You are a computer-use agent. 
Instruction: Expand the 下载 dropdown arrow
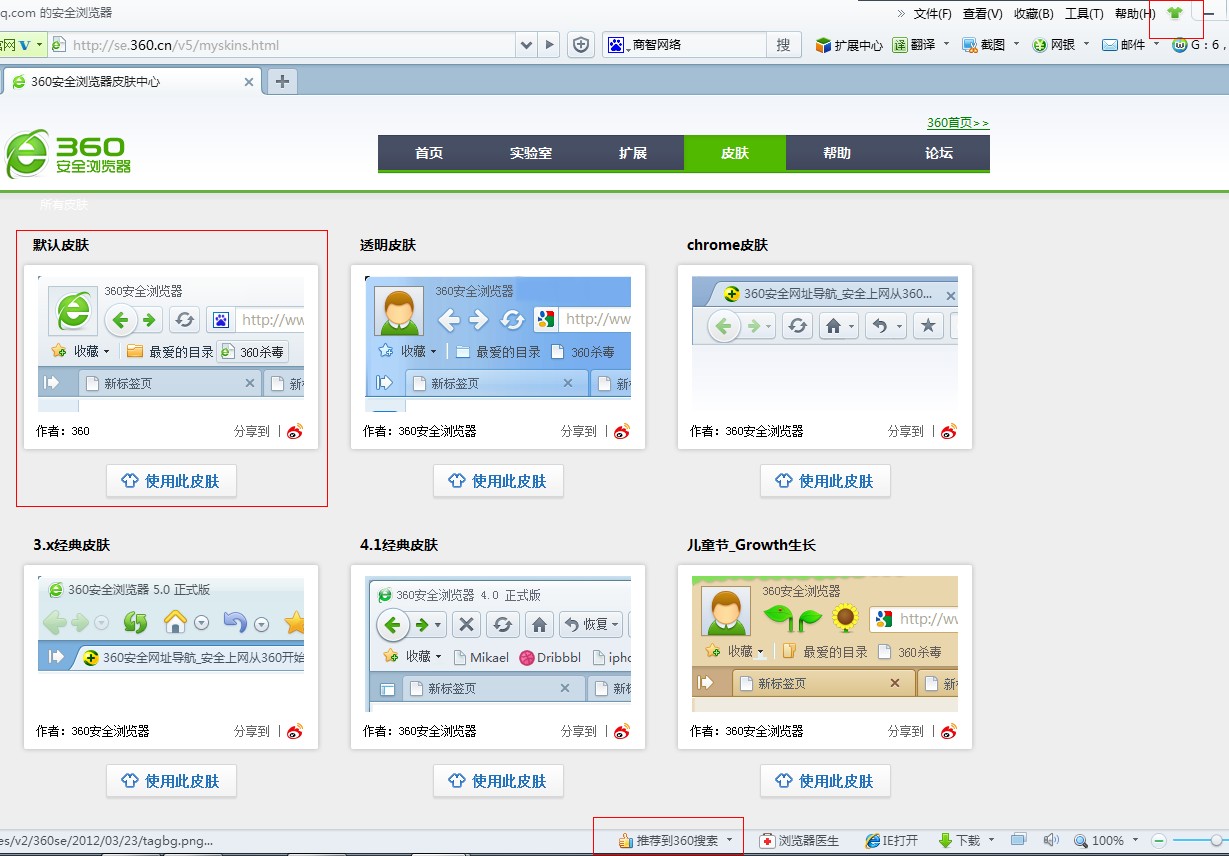992,841
